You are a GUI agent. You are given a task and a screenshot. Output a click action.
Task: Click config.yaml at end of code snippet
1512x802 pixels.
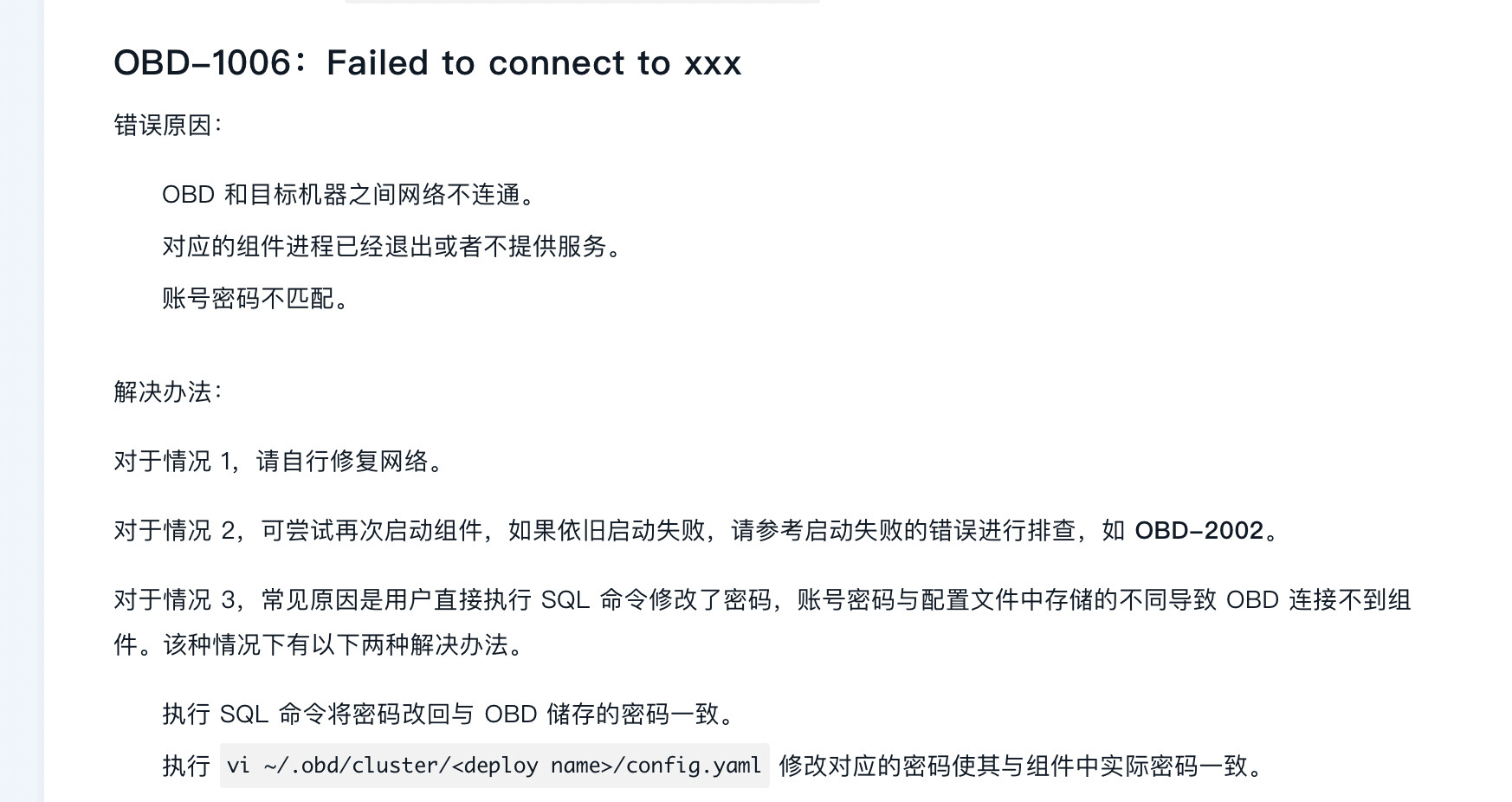tap(693, 766)
